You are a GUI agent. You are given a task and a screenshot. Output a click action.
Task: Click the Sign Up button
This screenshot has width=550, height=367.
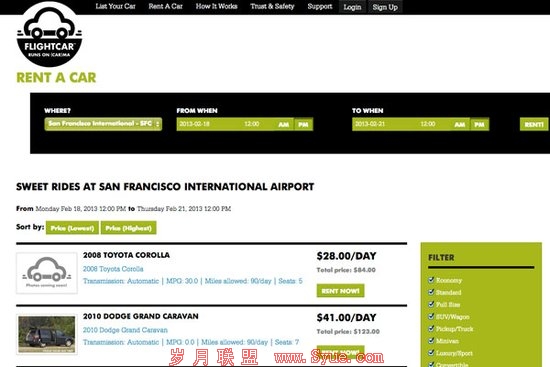coord(385,7)
